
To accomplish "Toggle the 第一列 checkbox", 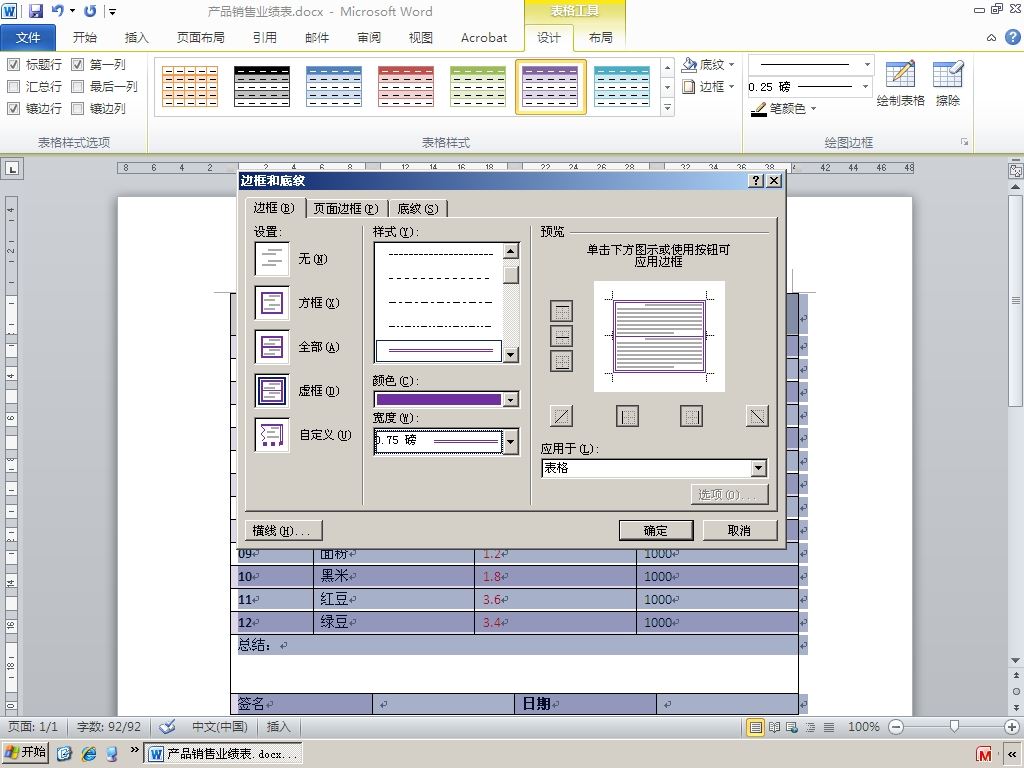I will pyautogui.click(x=78, y=64).
